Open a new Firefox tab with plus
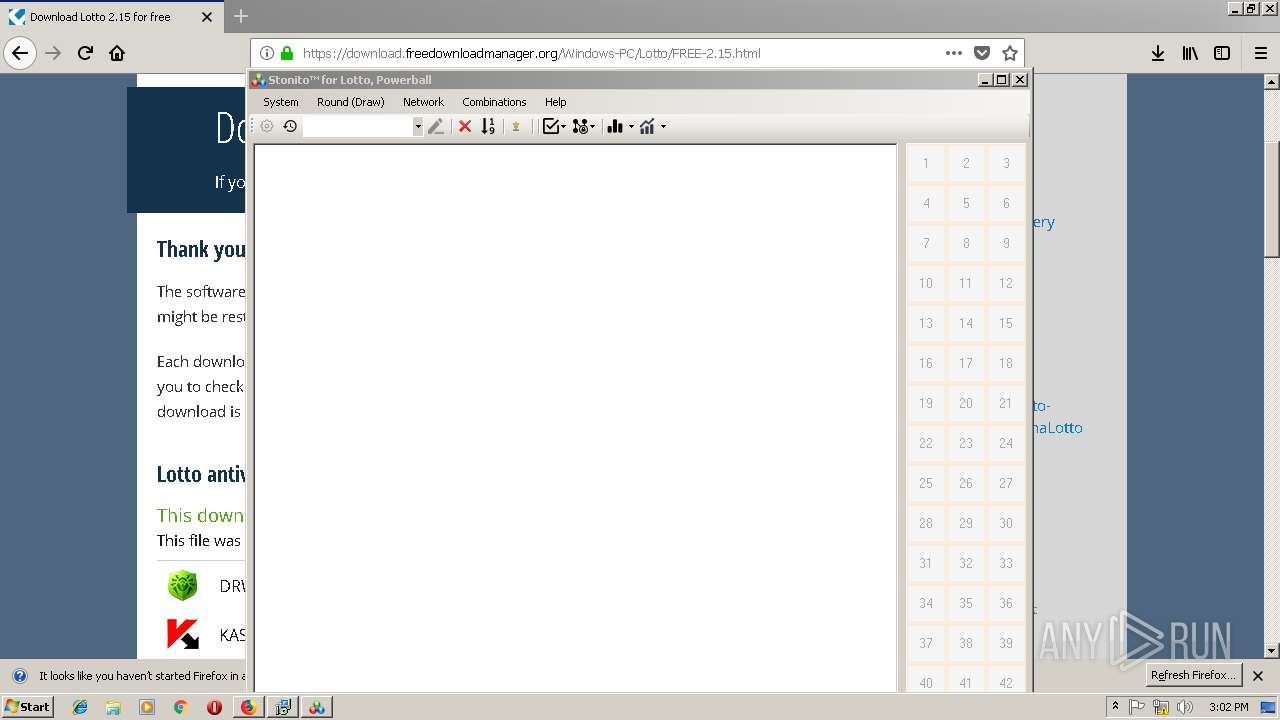 coord(241,16)
